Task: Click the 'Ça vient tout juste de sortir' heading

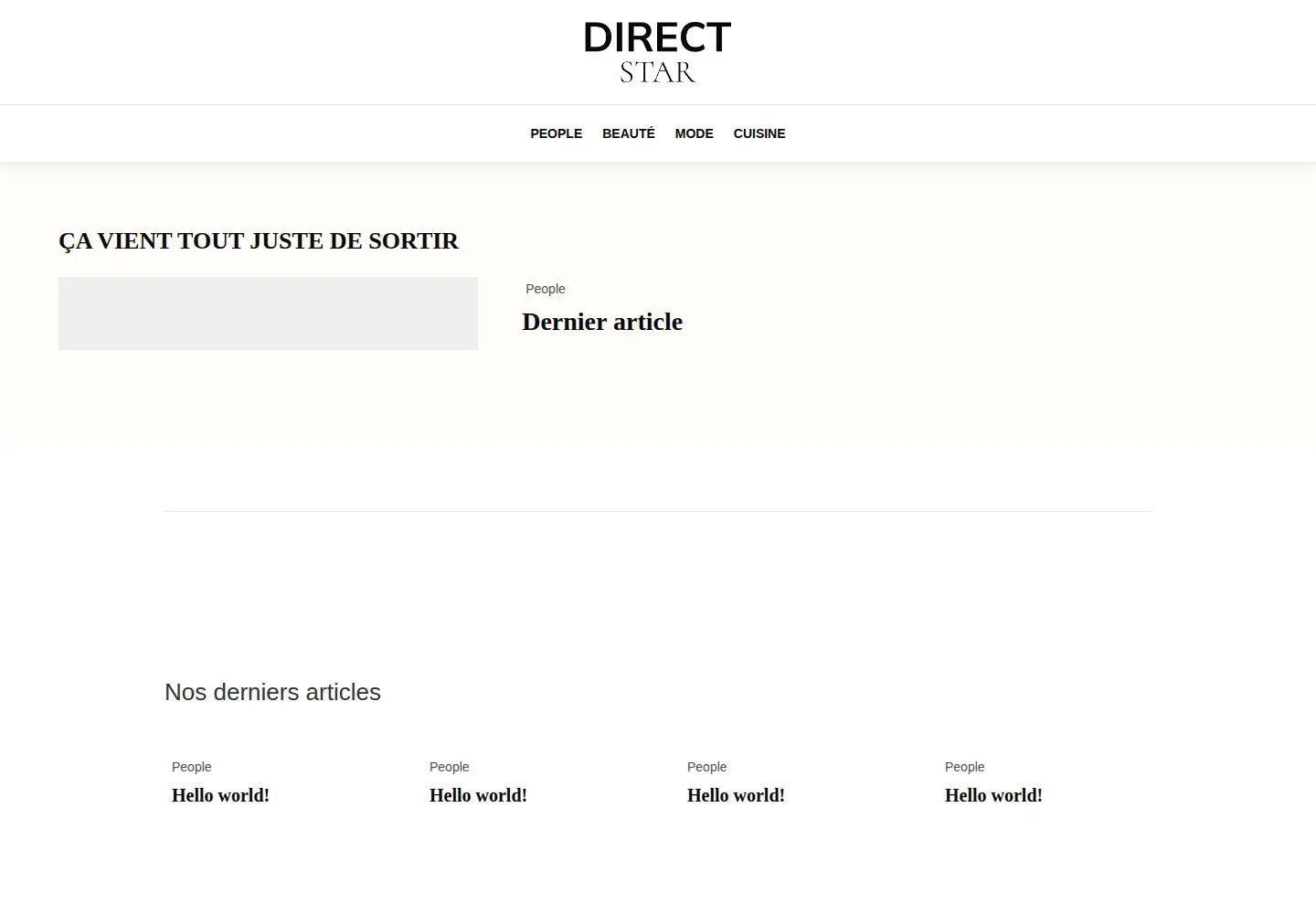Action: pos(259,240)
